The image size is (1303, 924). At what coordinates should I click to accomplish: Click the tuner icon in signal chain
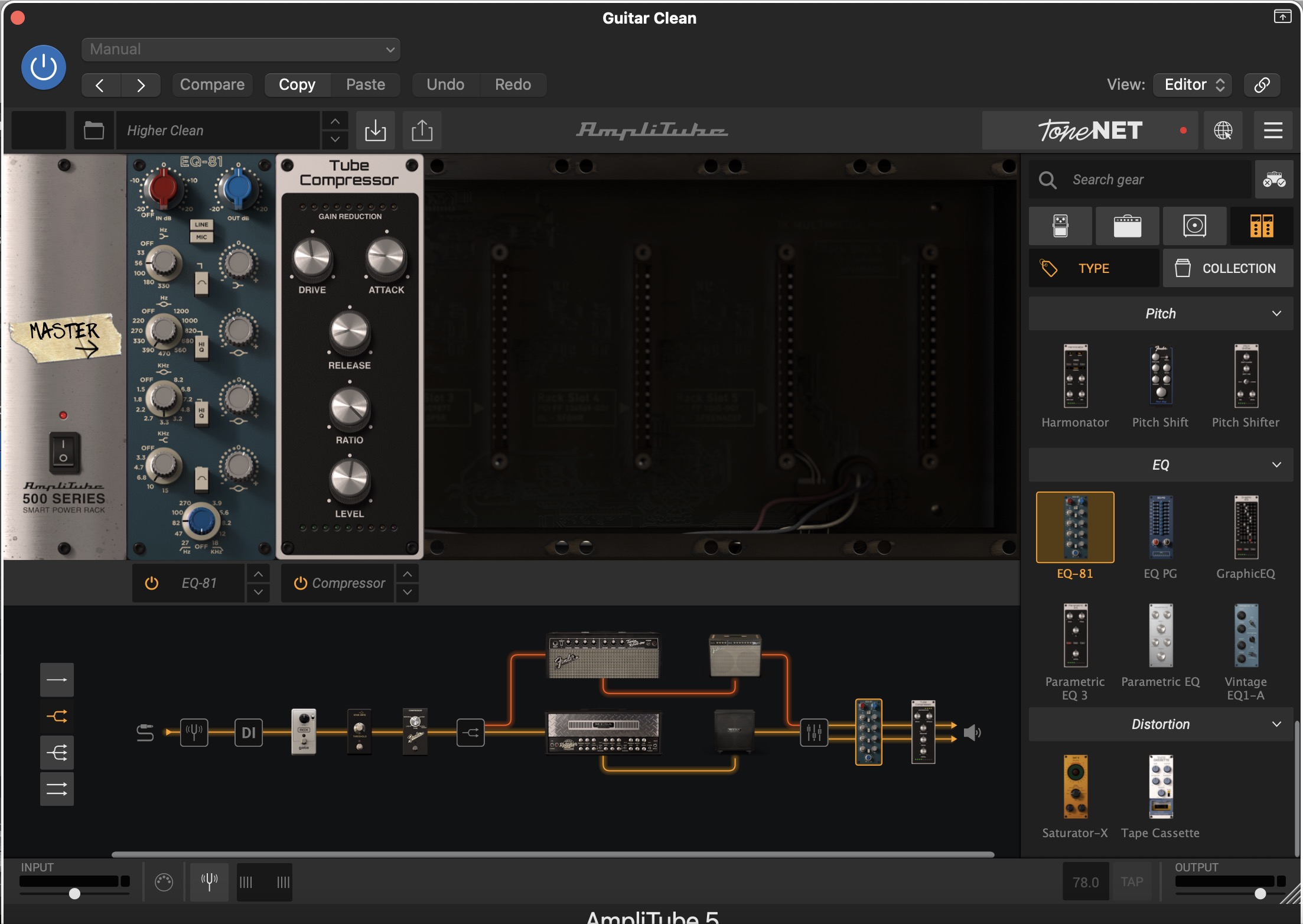pos(194,733)
